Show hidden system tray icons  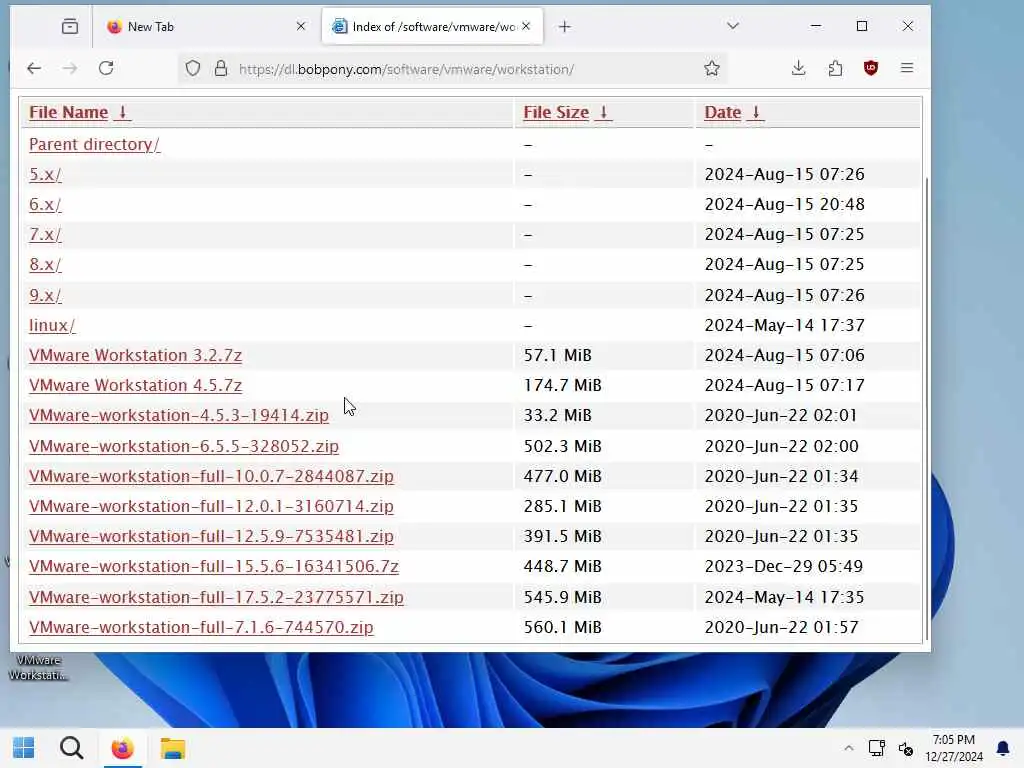coord(848,748)
